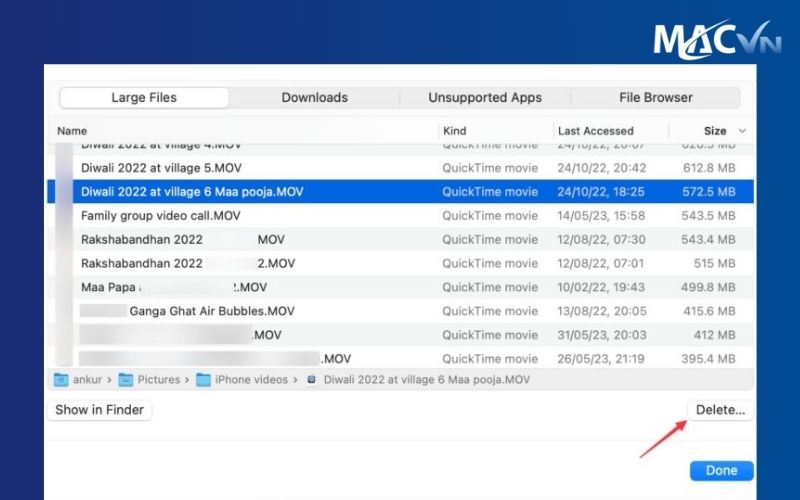The image size is (800, 500).
Task: Click the iPhone videos folder icon in path
Action: pyautogui.click(x=203, y=380)
